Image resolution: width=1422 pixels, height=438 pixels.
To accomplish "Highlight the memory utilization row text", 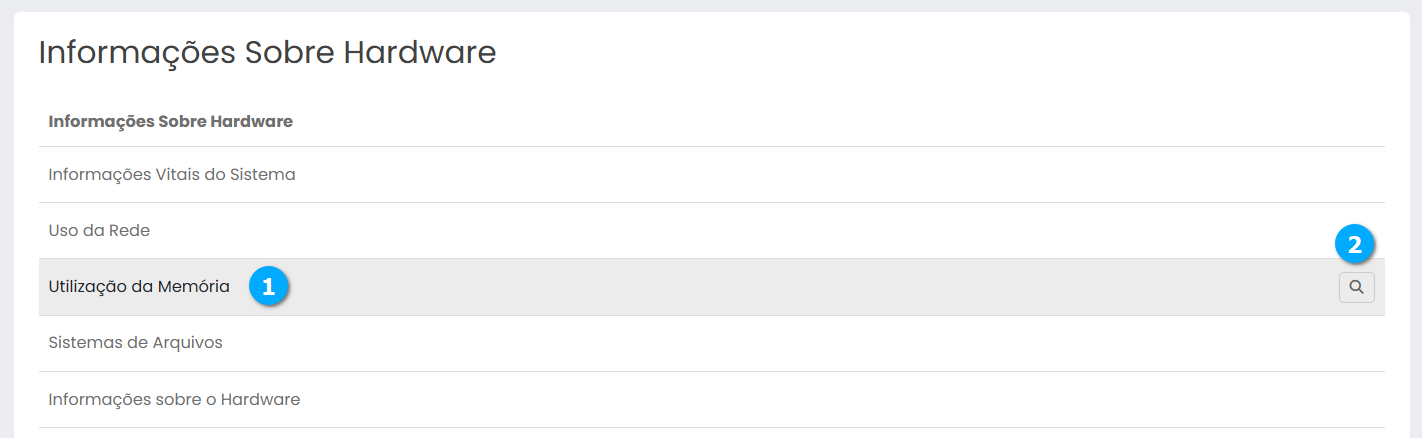I will coord(139,287).
